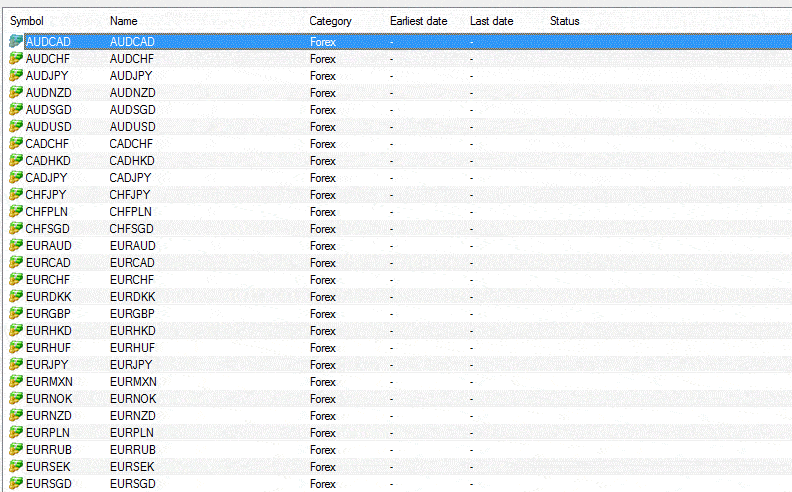Select the EURJPY name cell
Image resolution: width=792 pixels, height=492 pixels.
pyautogui.click(x=132, y=365)
